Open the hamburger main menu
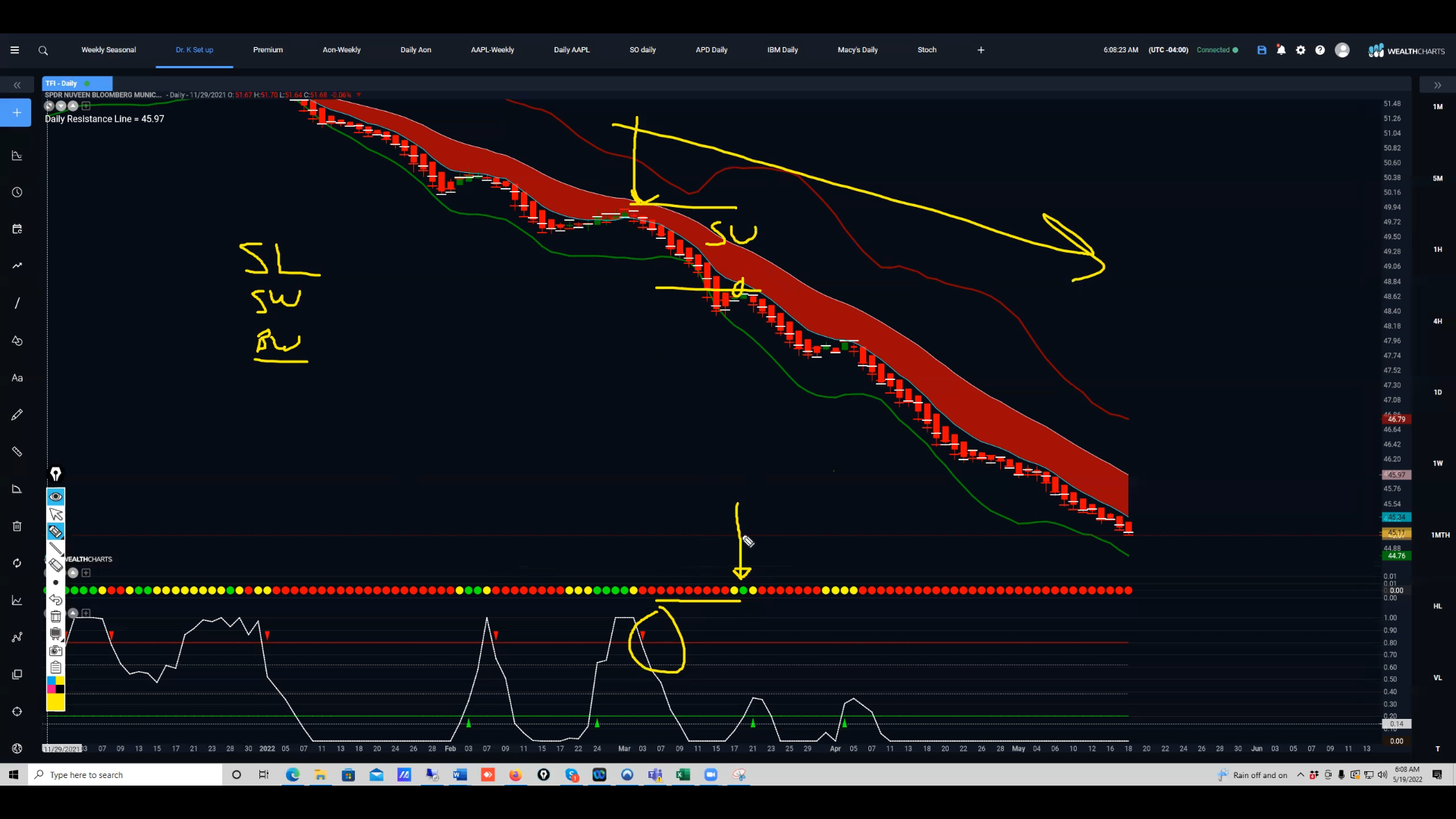Viewport: 1456px width, 819px height. pyautogui.click(x=14, y=50)
